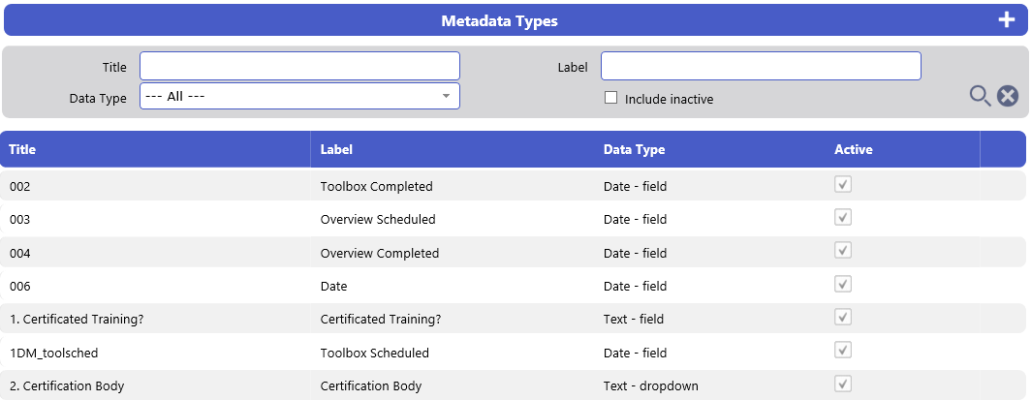Viewport: 1031px width, 400px height.
Task: Click the 'Overview Scheduled' label cell
Action: click(x=377, y=219)
